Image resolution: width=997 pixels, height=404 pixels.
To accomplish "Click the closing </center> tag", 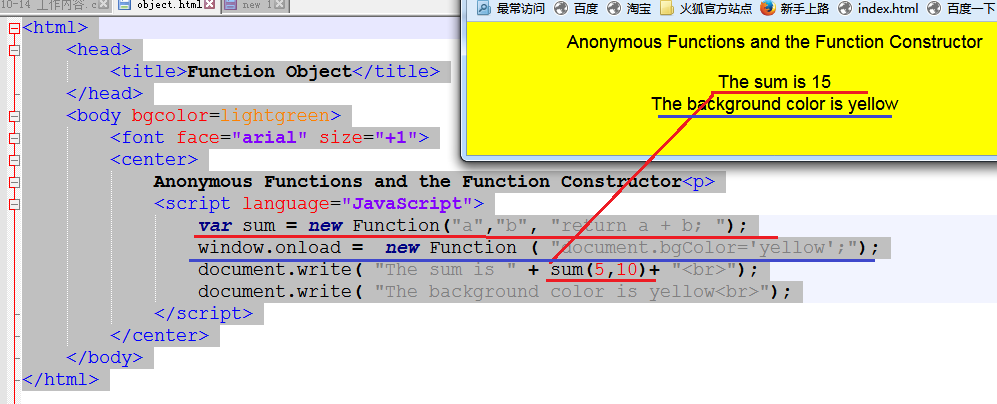I will [x=159, y=336].
